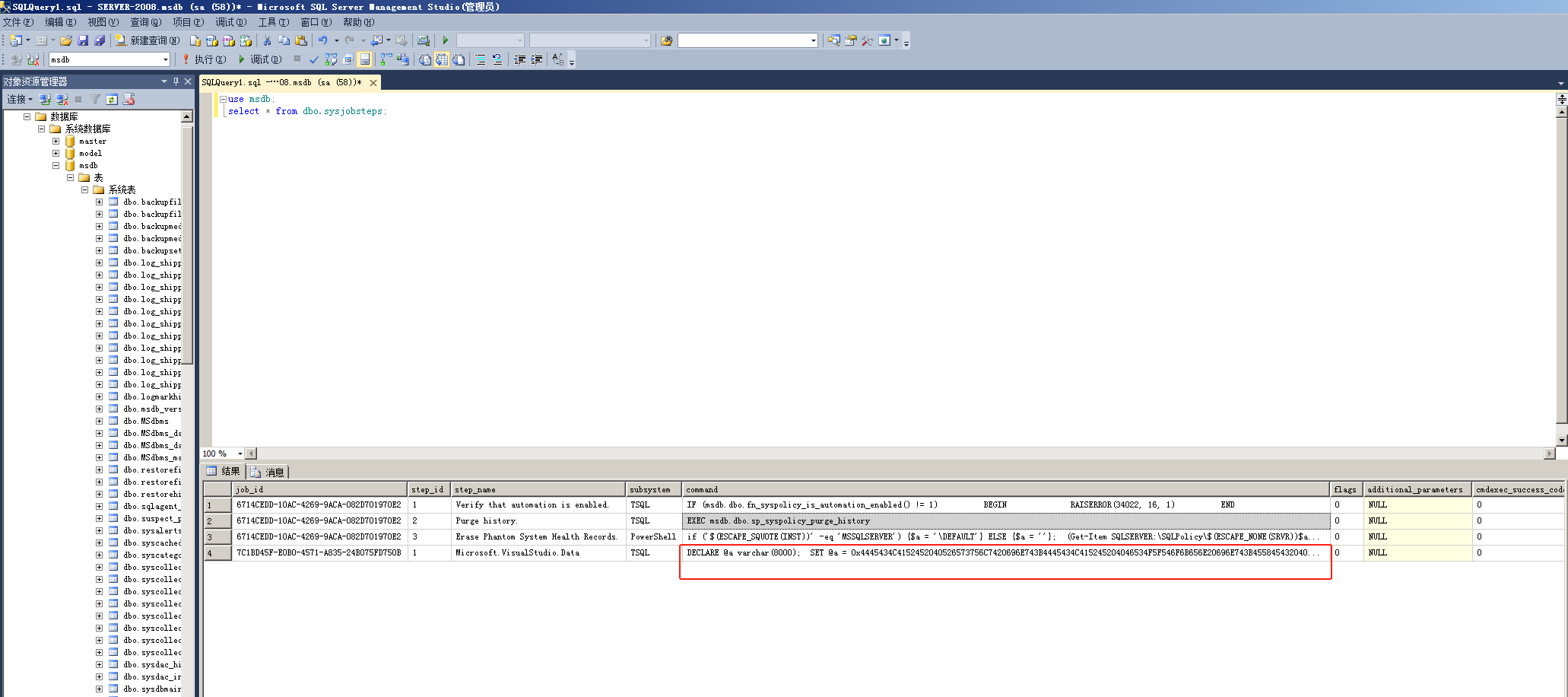Click the Save file icon in the toolbar
Screen dimensions: 1568x697
[83, 40]
